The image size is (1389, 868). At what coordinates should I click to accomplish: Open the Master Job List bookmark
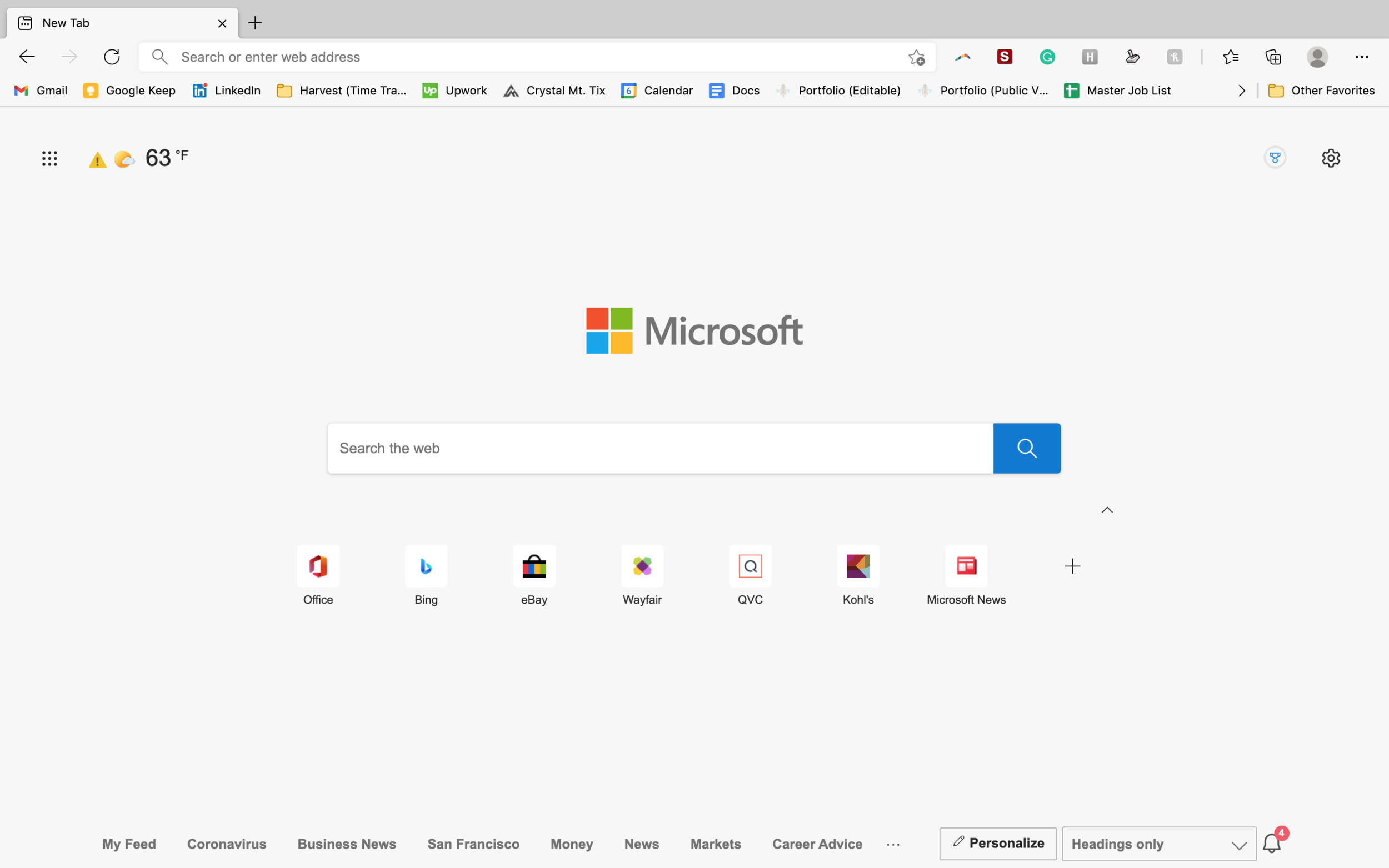(x=1117, y=91)
